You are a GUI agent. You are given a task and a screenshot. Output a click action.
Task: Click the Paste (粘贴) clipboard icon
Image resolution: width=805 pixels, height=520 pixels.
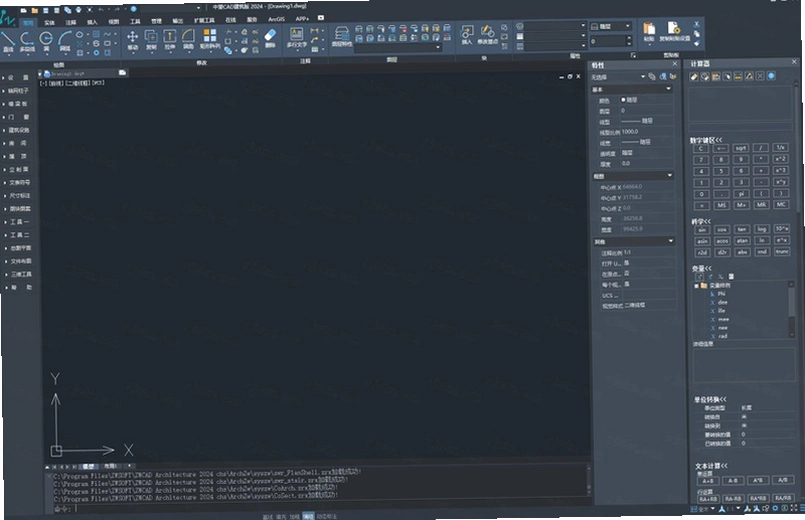(x=649, y=31)
